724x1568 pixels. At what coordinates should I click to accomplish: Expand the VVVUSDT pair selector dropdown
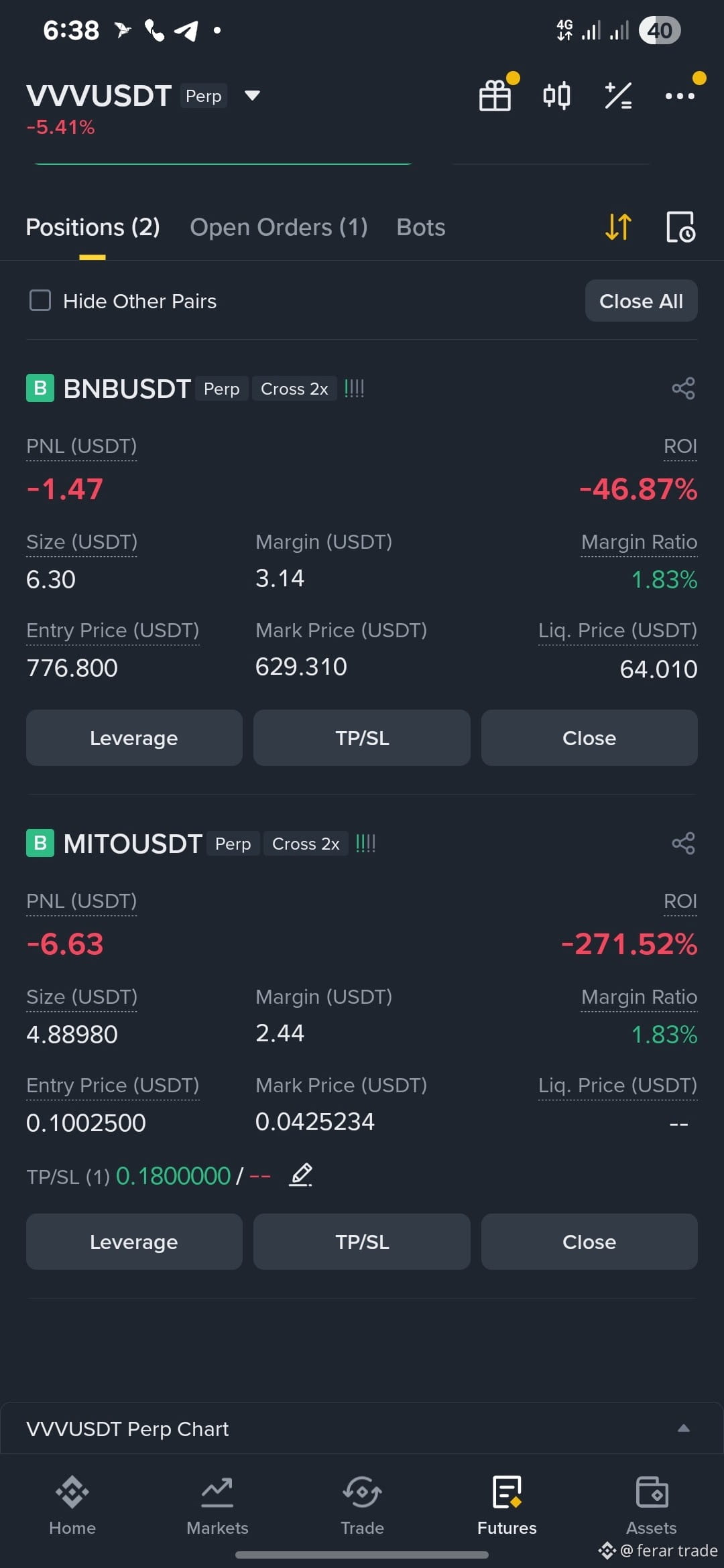pos(252,96)
